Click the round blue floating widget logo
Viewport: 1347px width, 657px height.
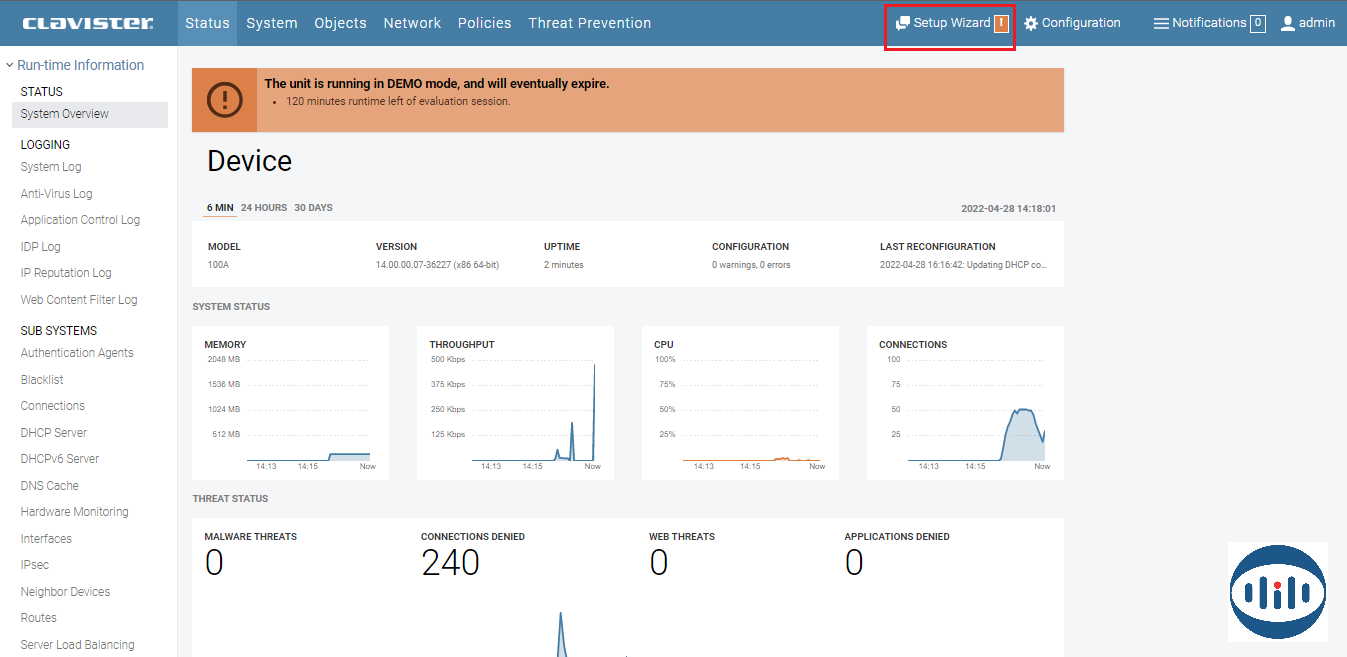[x=1277, y=592]
